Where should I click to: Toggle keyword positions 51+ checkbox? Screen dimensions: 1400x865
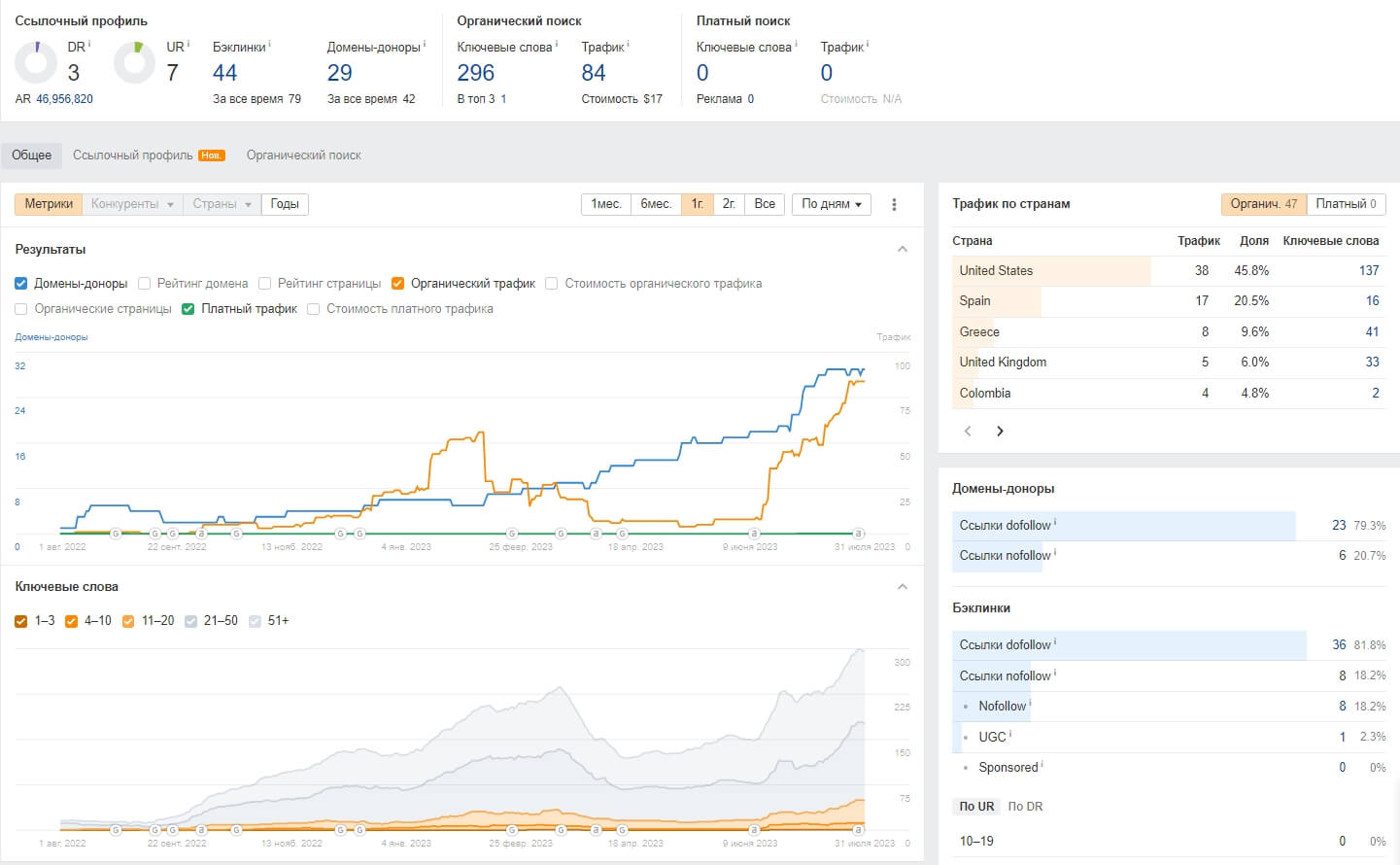click(x=255, y=621)
